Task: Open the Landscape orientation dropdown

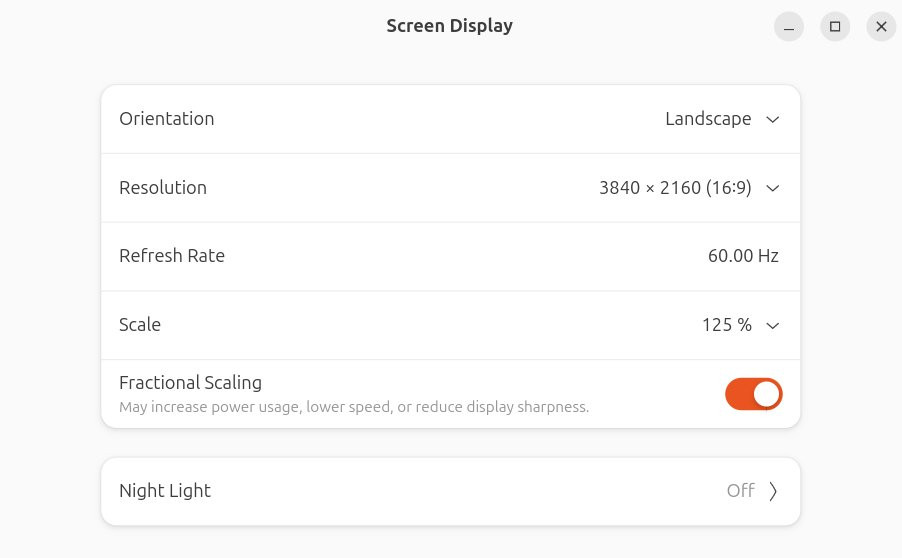Action: click(708, 119)
